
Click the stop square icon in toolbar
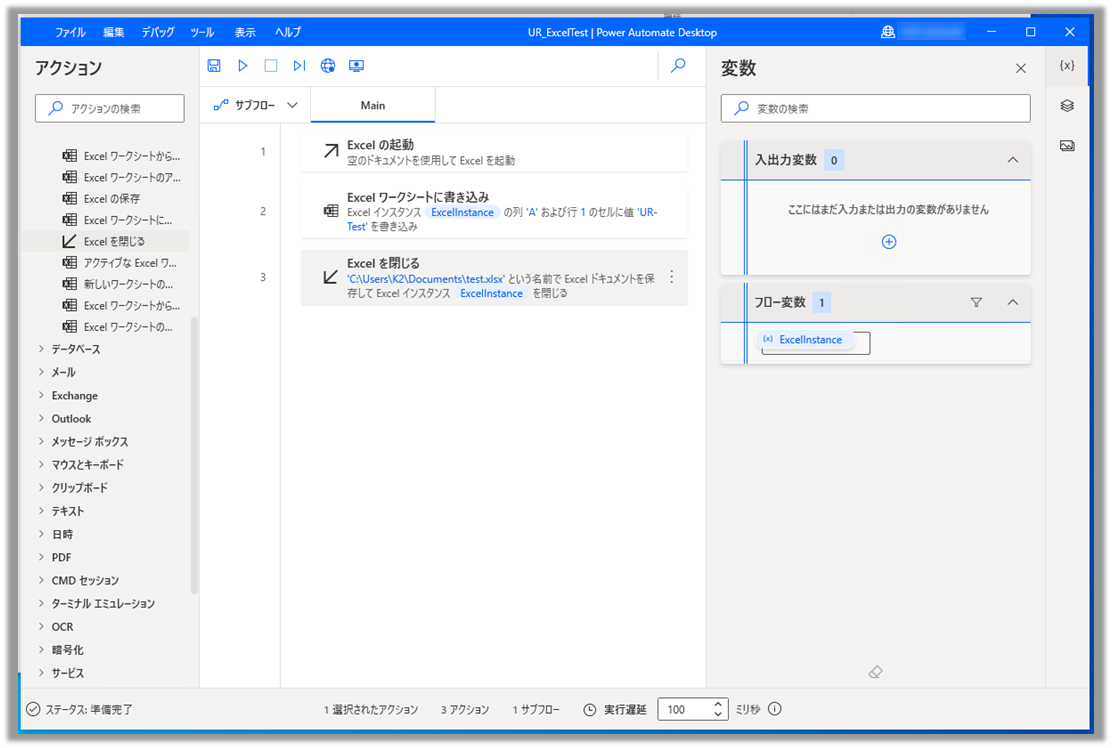point(271,65)
